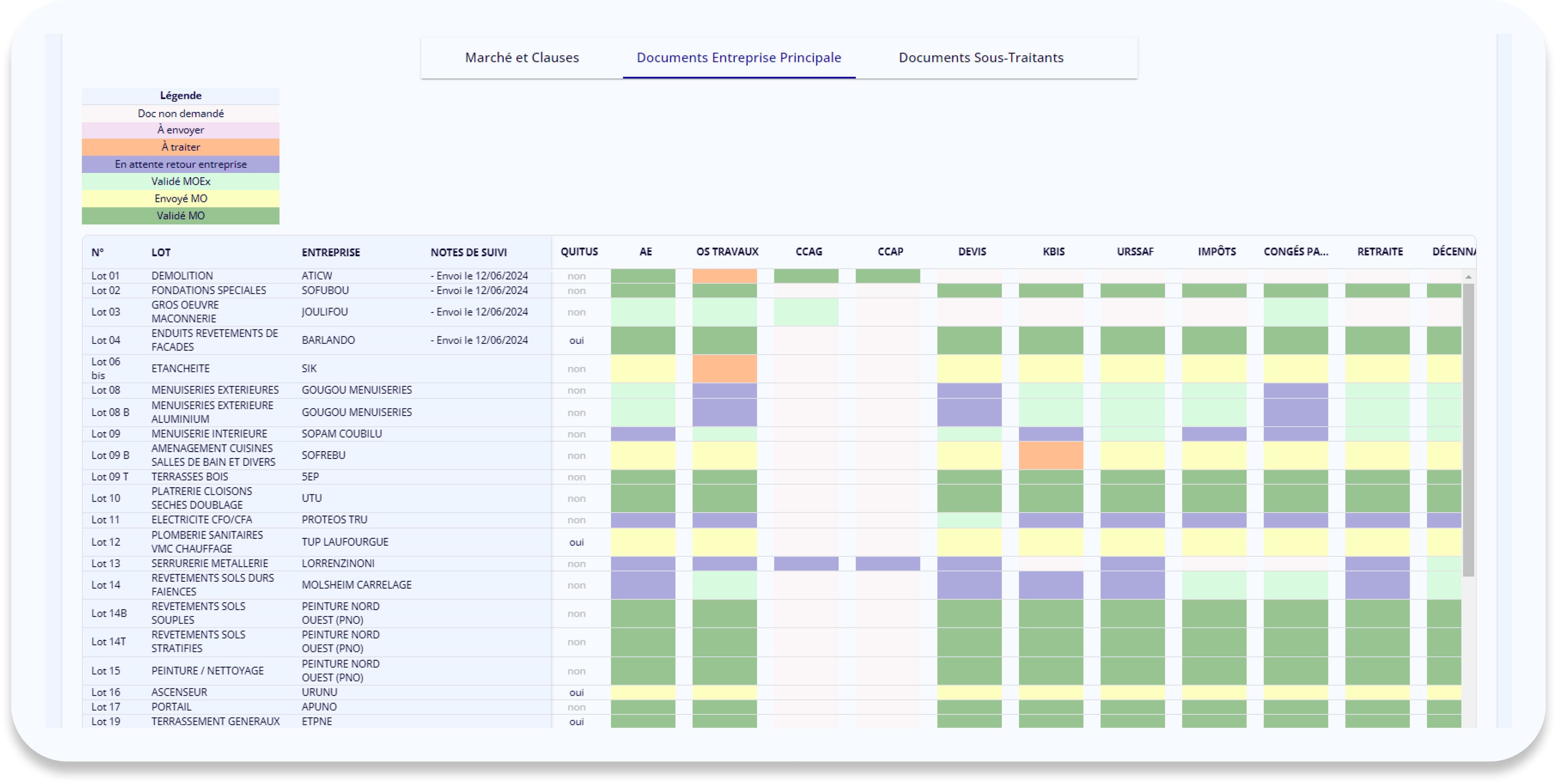Click the orange KBIS cell for Lot 09 B
The image size is (1557, 784).
point(1051,455)
